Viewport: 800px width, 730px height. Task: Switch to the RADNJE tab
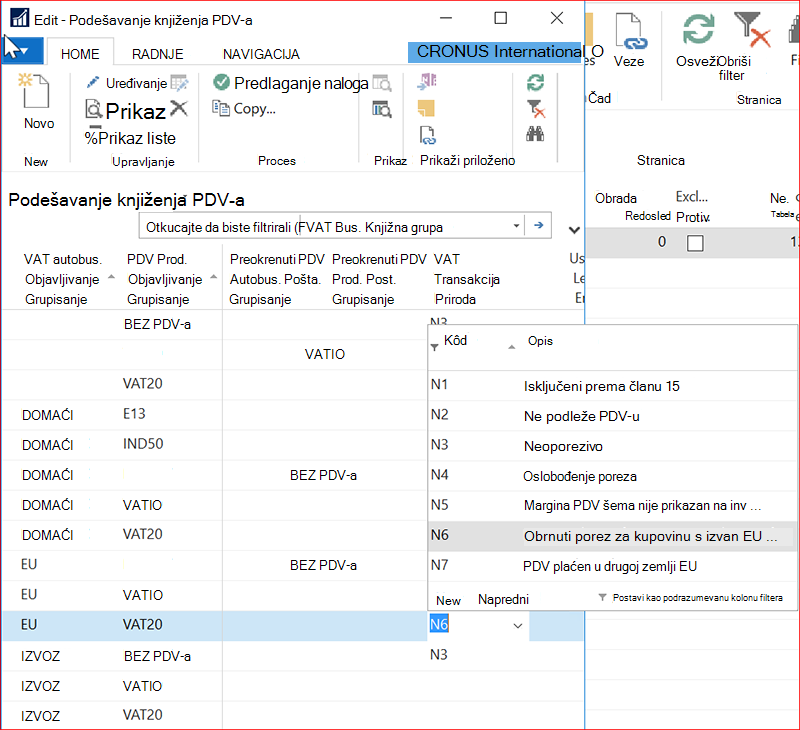(158, 54)
